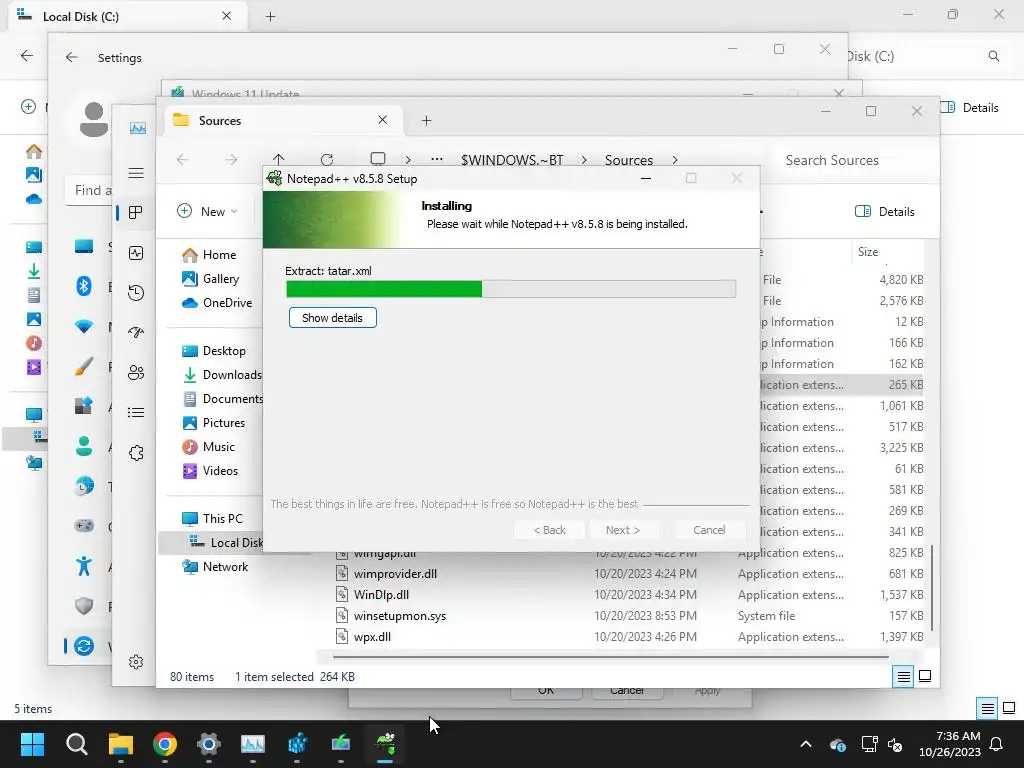Click Accessibility icon in Settings sidebar

tap(84, 566)
